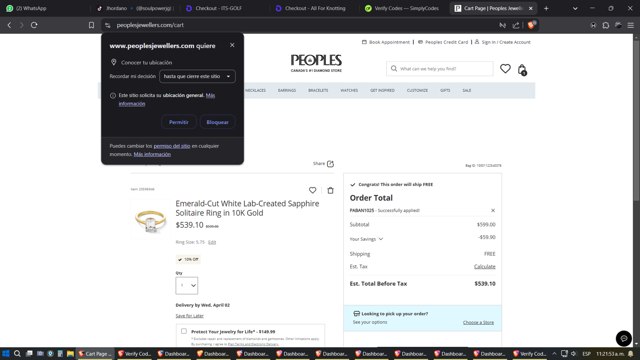
Task: Switch to the WhatsApp tab
Action: (45, 8)
